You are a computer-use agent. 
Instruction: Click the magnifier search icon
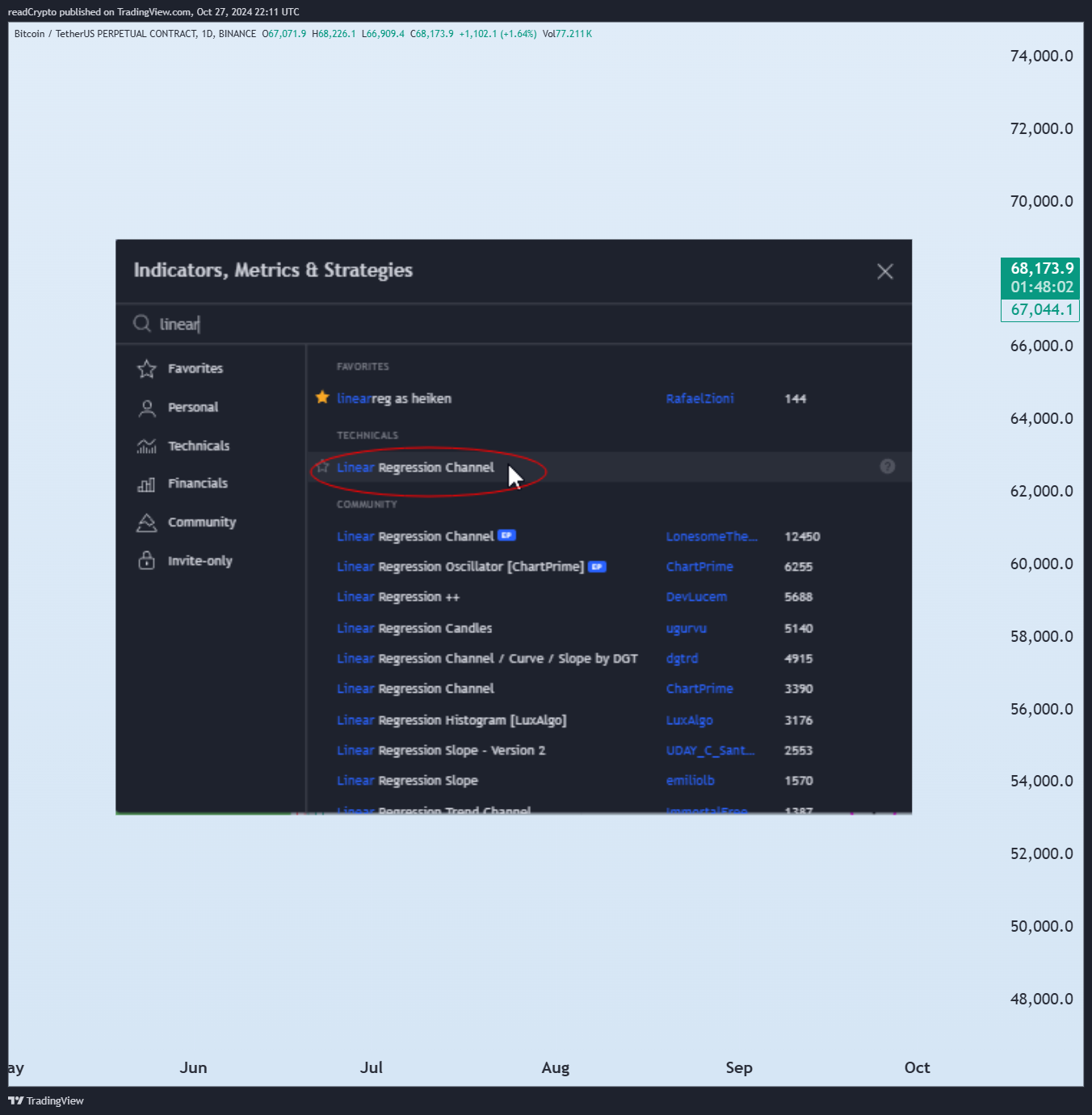coord(142,324)
